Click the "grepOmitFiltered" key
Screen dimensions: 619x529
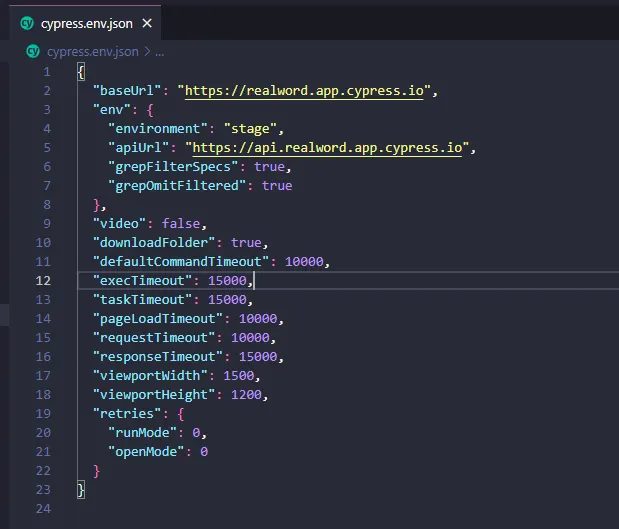[x=177, y=186]
